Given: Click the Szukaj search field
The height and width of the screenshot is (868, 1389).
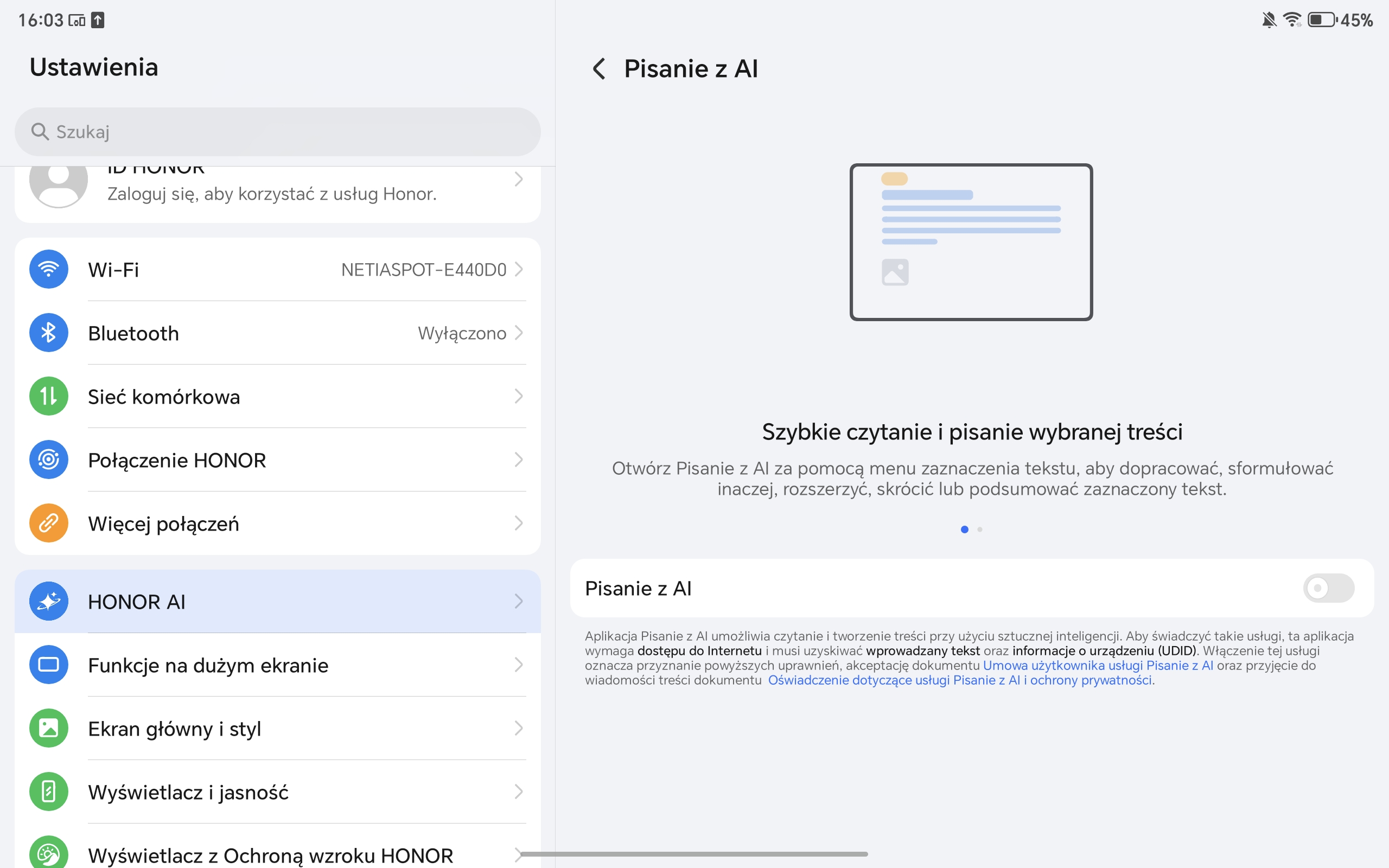Looking at the screenshot, I should point(277,131).
